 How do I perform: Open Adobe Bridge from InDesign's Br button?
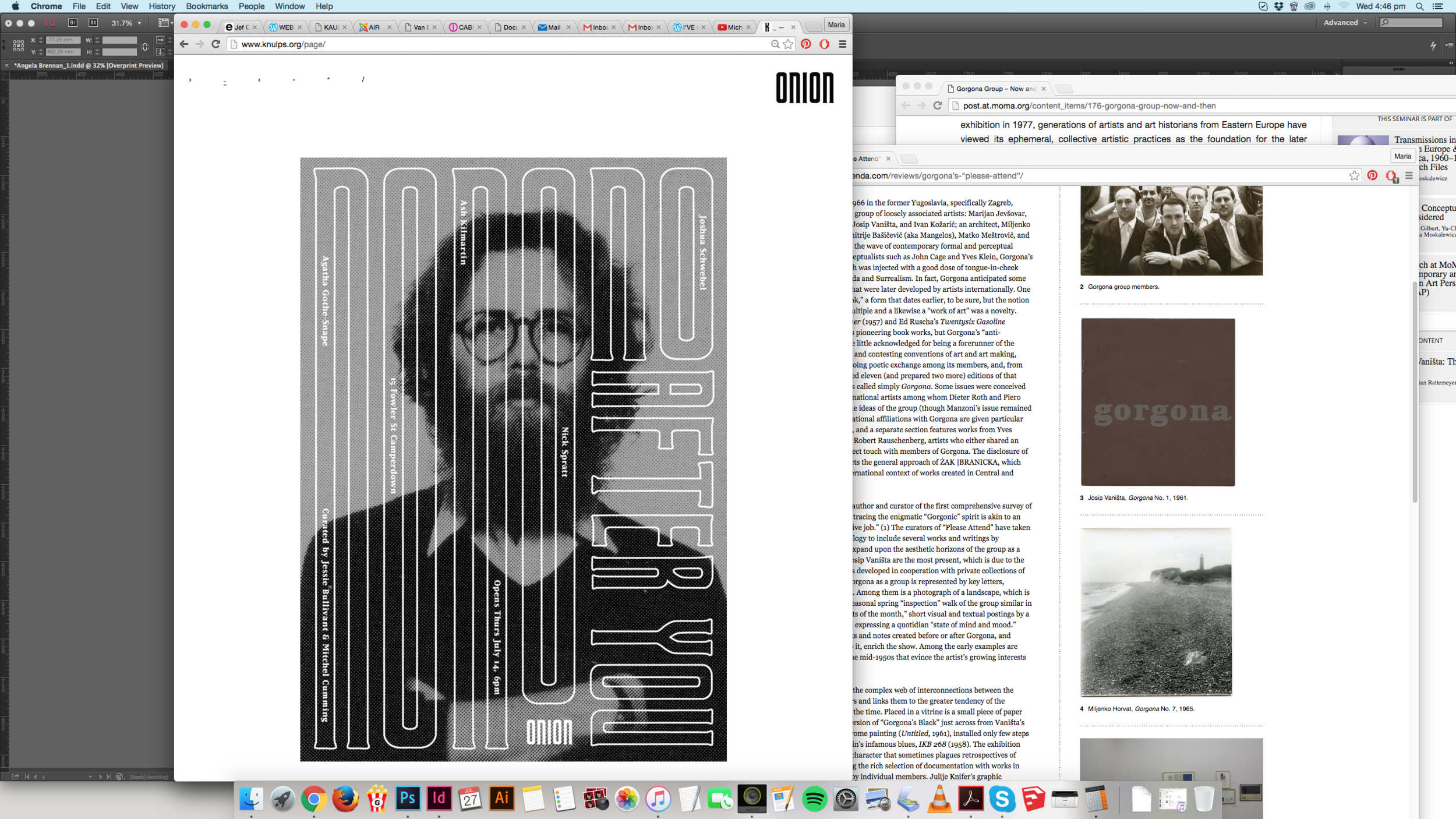[73, 23]
